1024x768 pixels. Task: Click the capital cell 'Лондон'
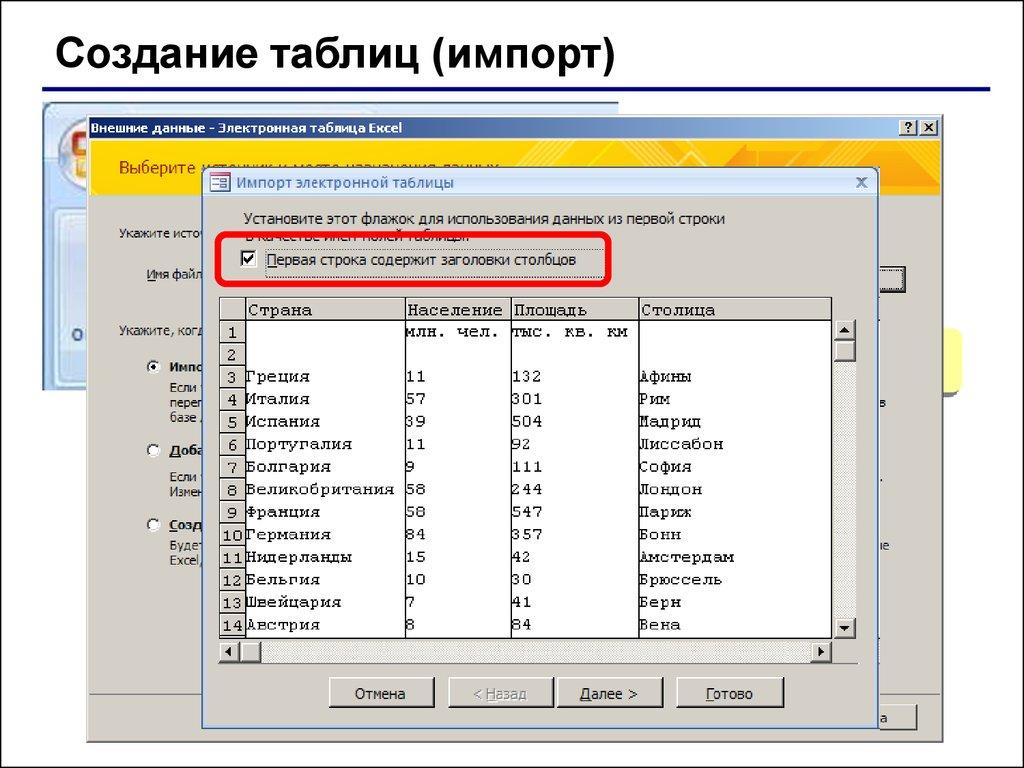point(735,489)
